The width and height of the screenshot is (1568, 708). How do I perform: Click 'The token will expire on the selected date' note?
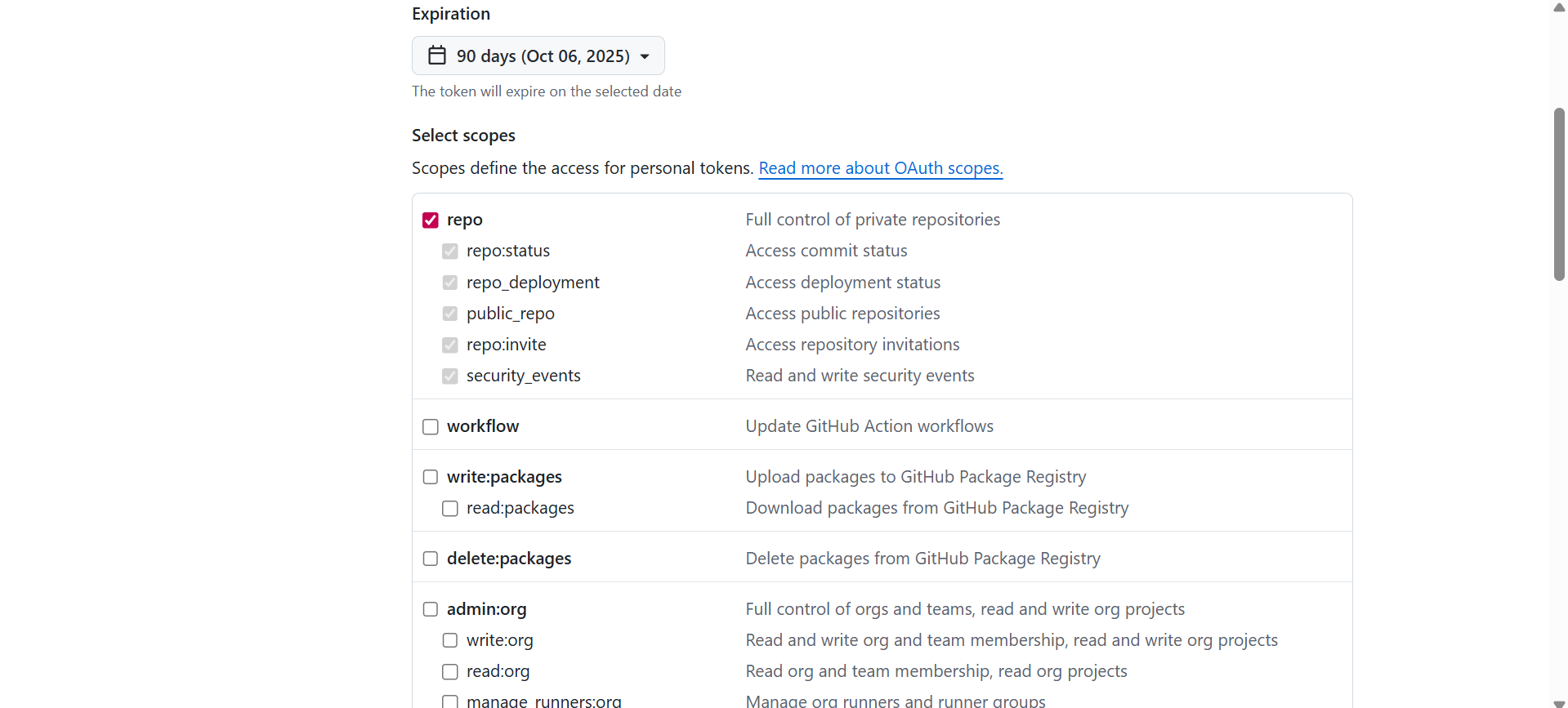(x=547, y=91)
